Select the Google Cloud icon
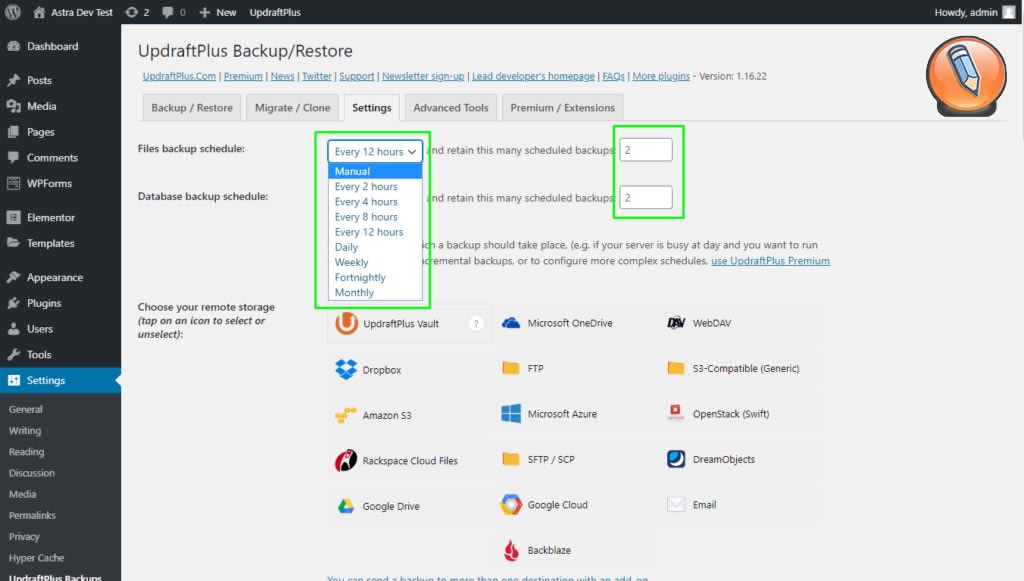This screenshot has width=1024, height=581. tap(511, 505)
